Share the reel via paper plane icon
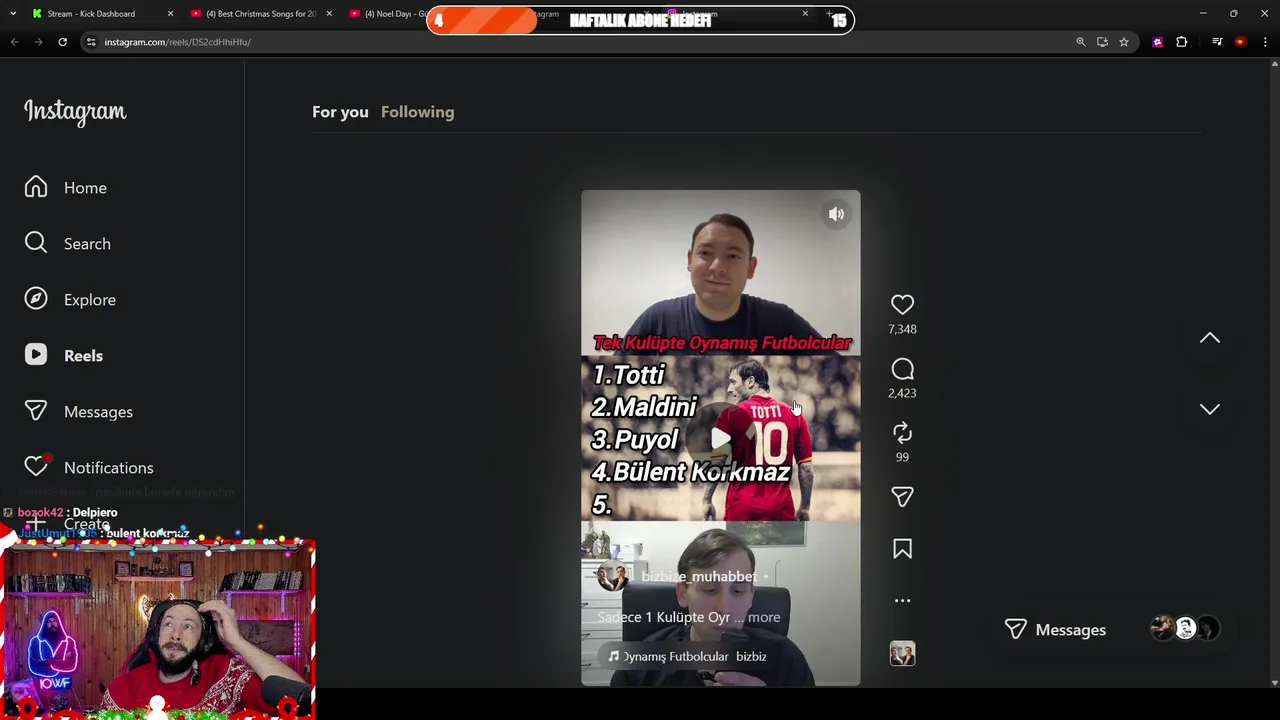The image size is (1280, 720). pos(902,496)
